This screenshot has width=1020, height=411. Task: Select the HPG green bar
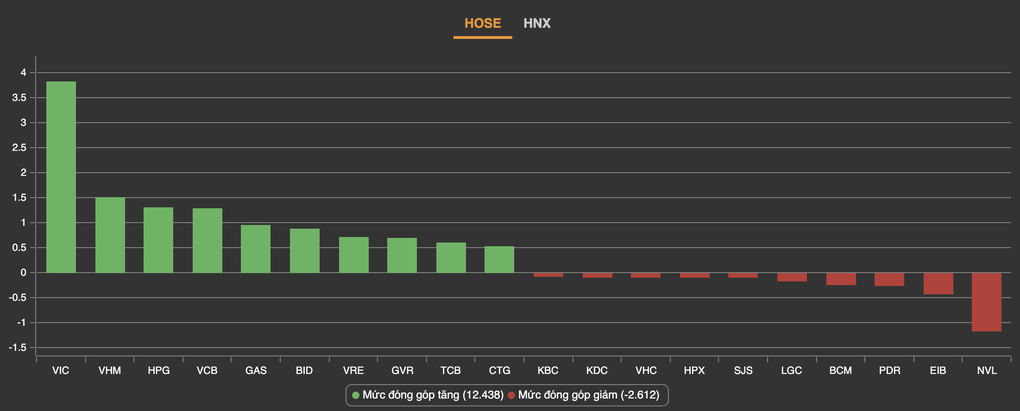click(x=158, y=240)
